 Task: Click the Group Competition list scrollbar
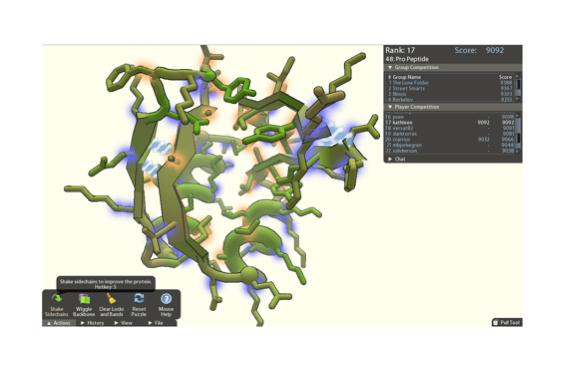pos(517,88)
